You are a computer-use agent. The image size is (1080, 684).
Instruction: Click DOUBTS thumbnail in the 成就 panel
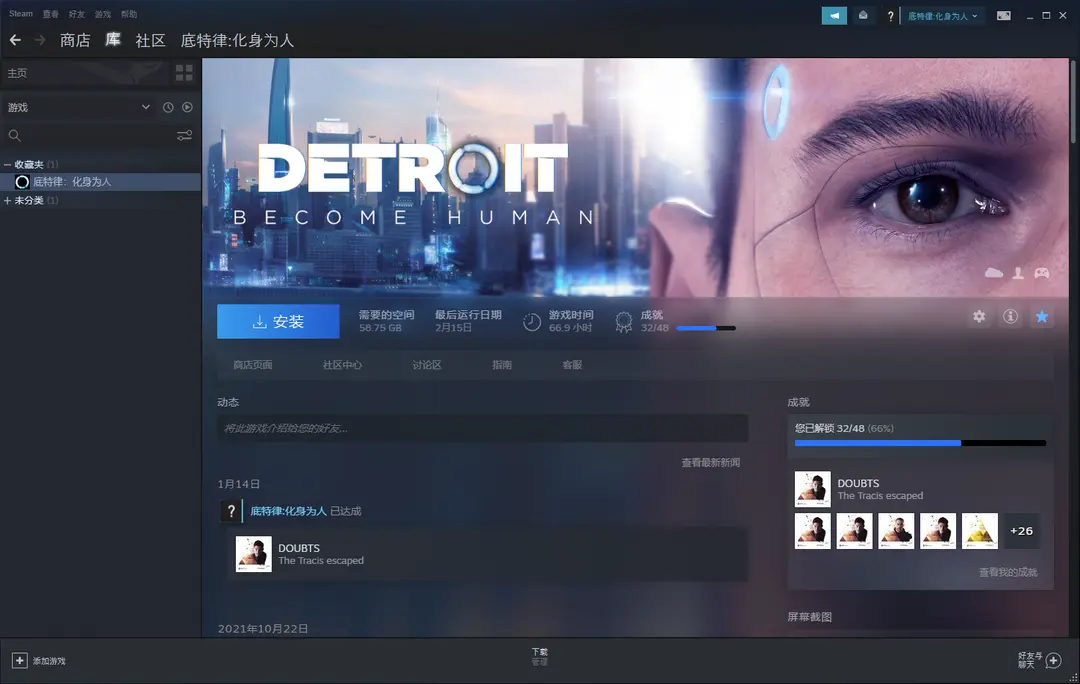point(813,489)
